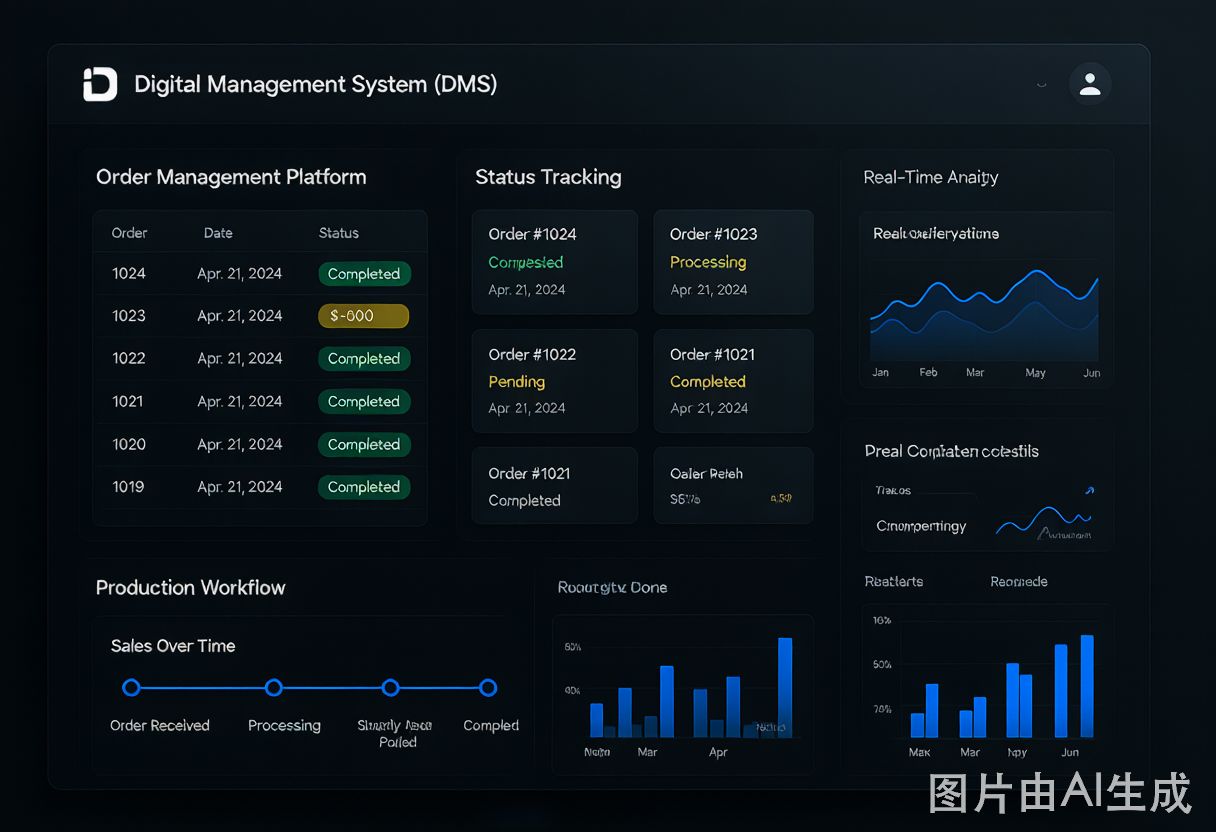Click the Date column header

[x=218, y=233]
